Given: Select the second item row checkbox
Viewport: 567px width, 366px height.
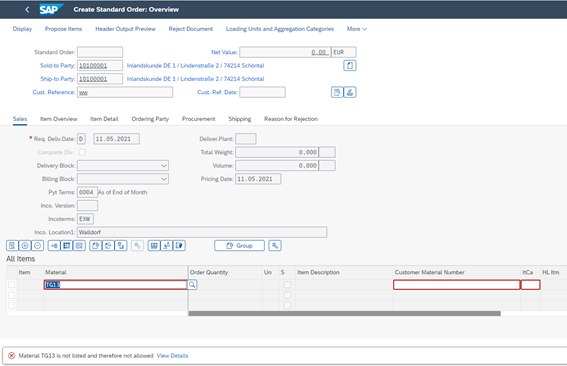Looking at the screenshot, I should click(x=12, y=295).
